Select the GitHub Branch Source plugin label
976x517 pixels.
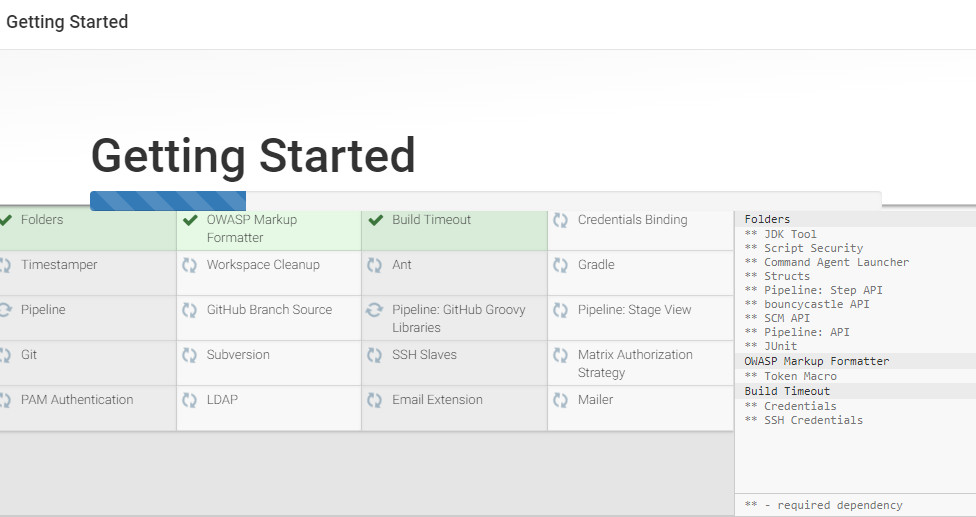(269, 309)
